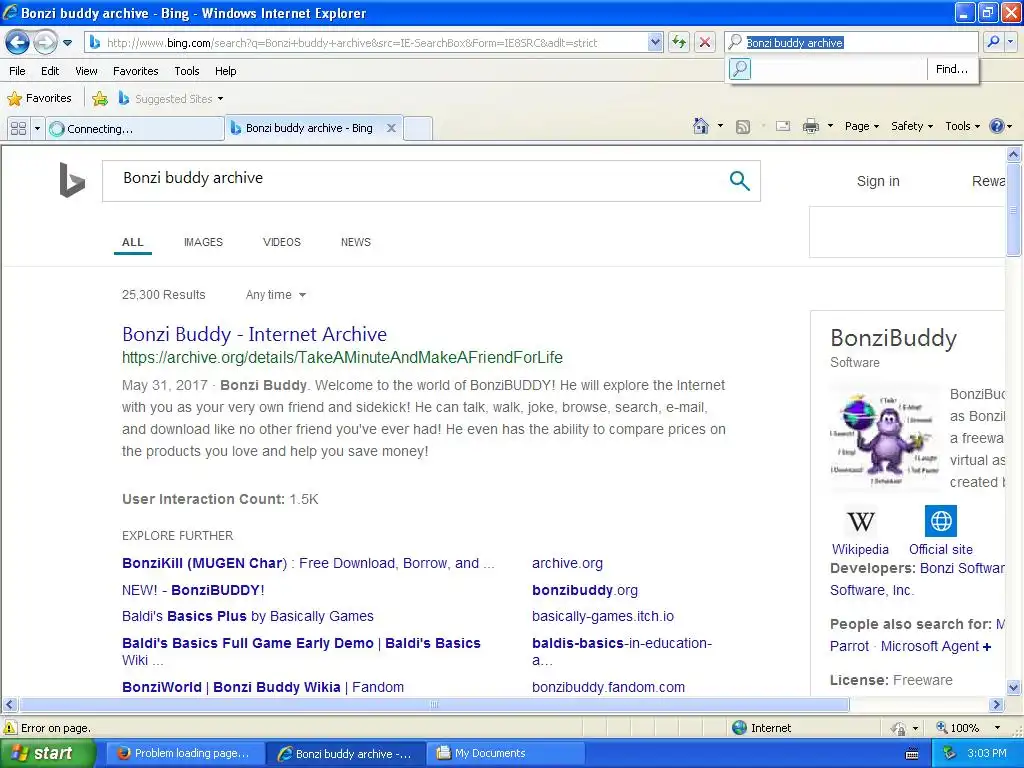Image resolution: width=1024 pixels, height=768 pixels.
Task: Click Find... in the search popup
Action: pos(952,69)
